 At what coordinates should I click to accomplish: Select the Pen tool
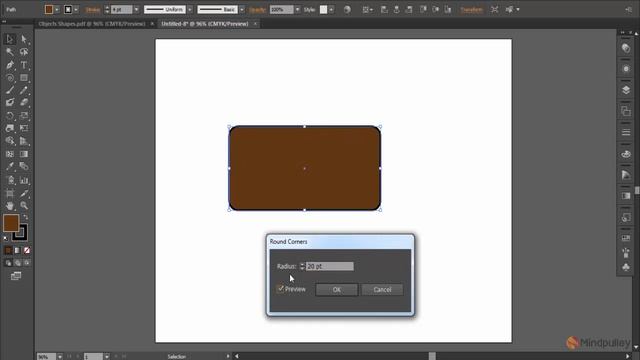coord(10,65)
